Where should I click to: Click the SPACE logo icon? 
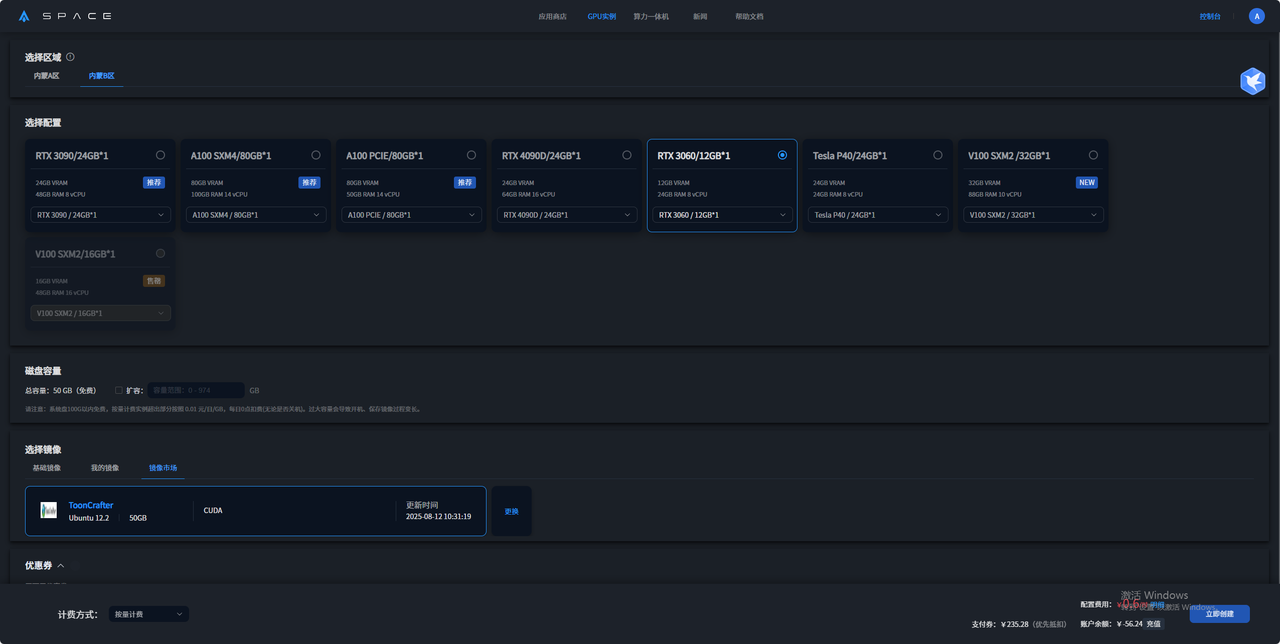[24, 16]
